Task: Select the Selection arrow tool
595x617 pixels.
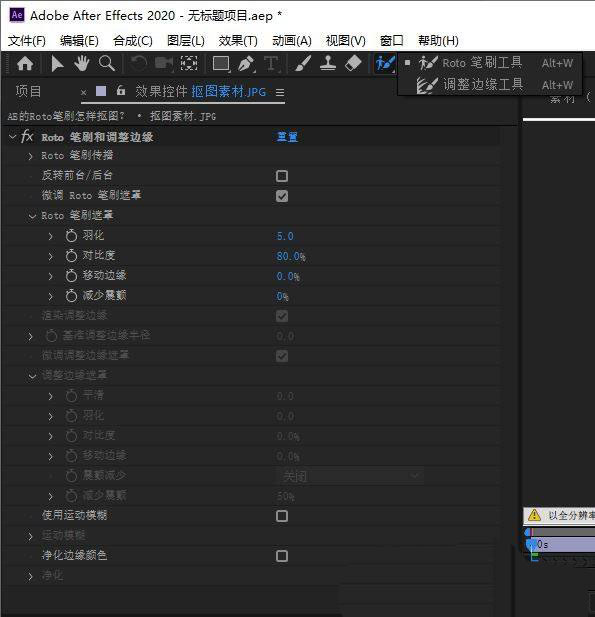Action: (57, 63)
